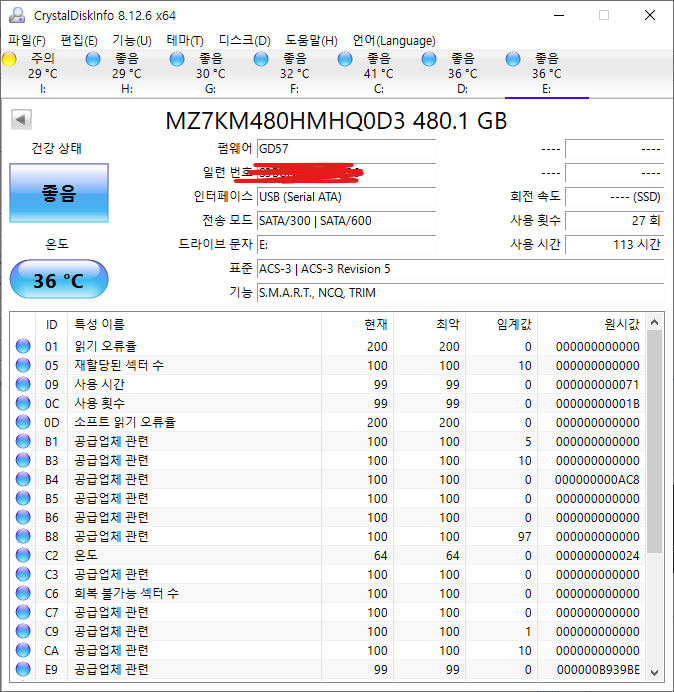Click the CrystalDiskInfo title bar app icon
The image size is (674, 692).
17,15
